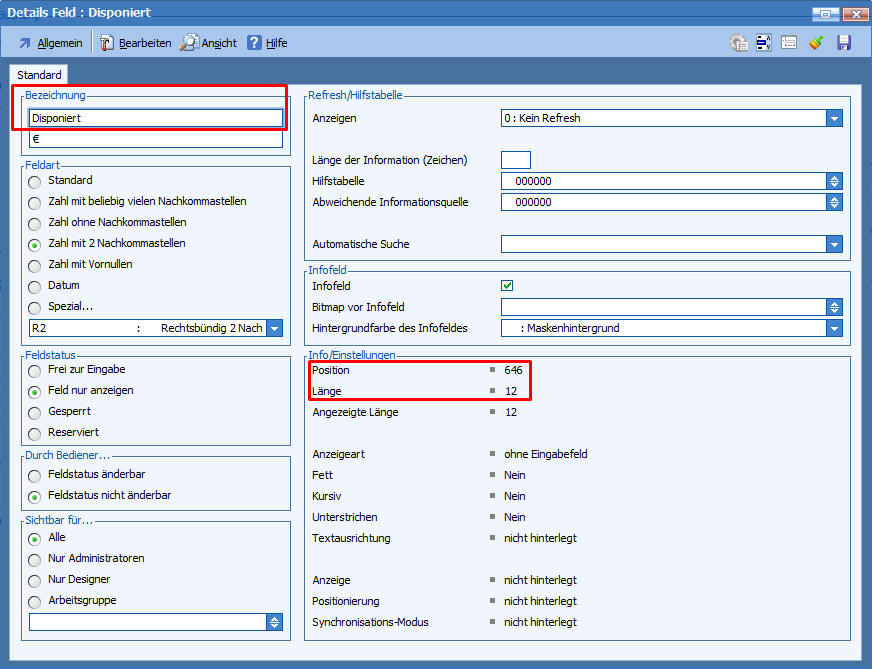
Task: Select Nur Administratoren visibility option
Action: tap(35, 559)
